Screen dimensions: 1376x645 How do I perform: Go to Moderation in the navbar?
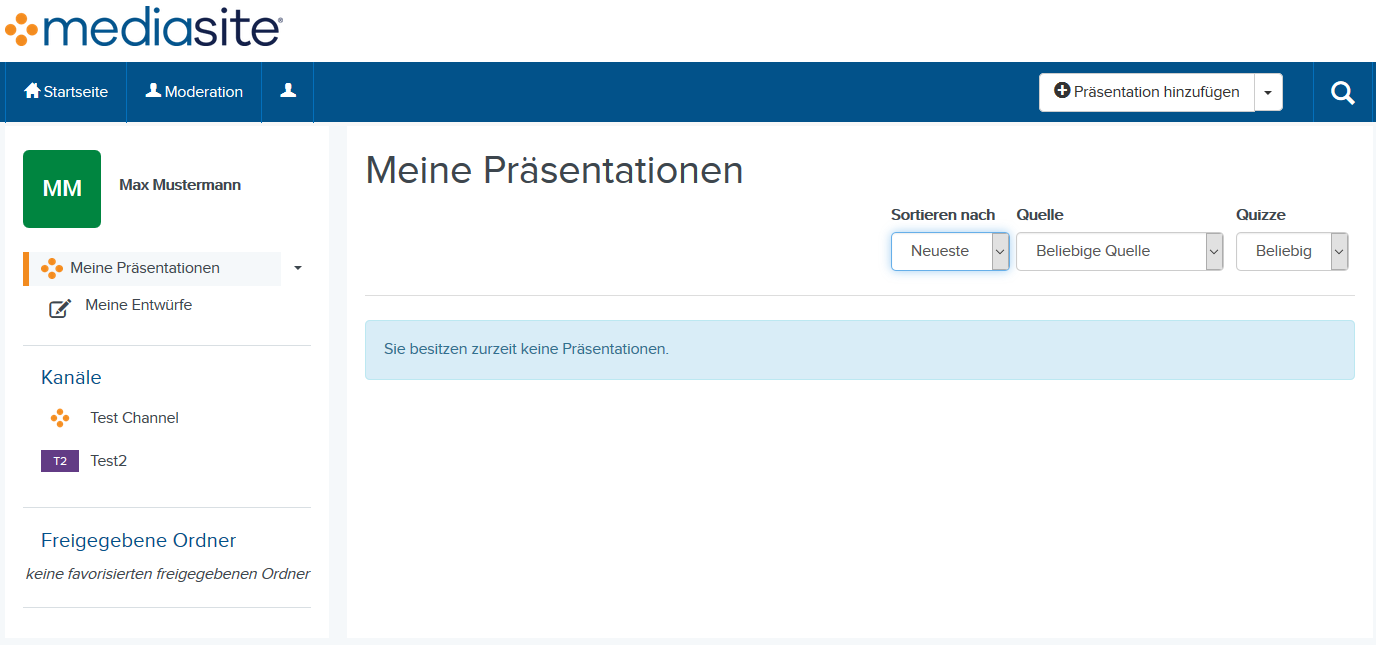click(x=194, y=92)
